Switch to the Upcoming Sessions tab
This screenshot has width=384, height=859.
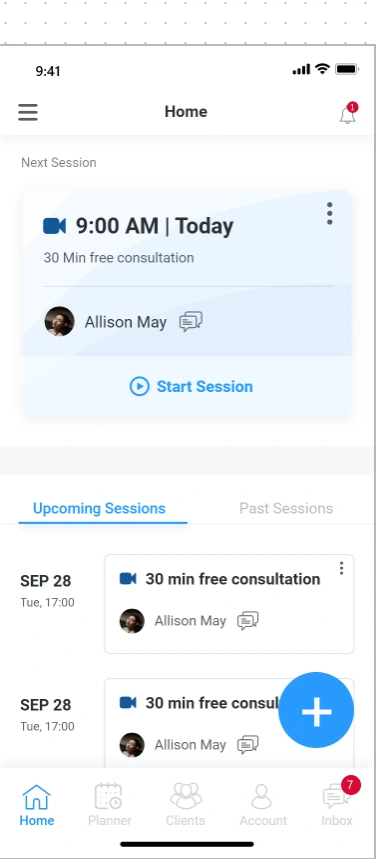click(x=99, y=508)
